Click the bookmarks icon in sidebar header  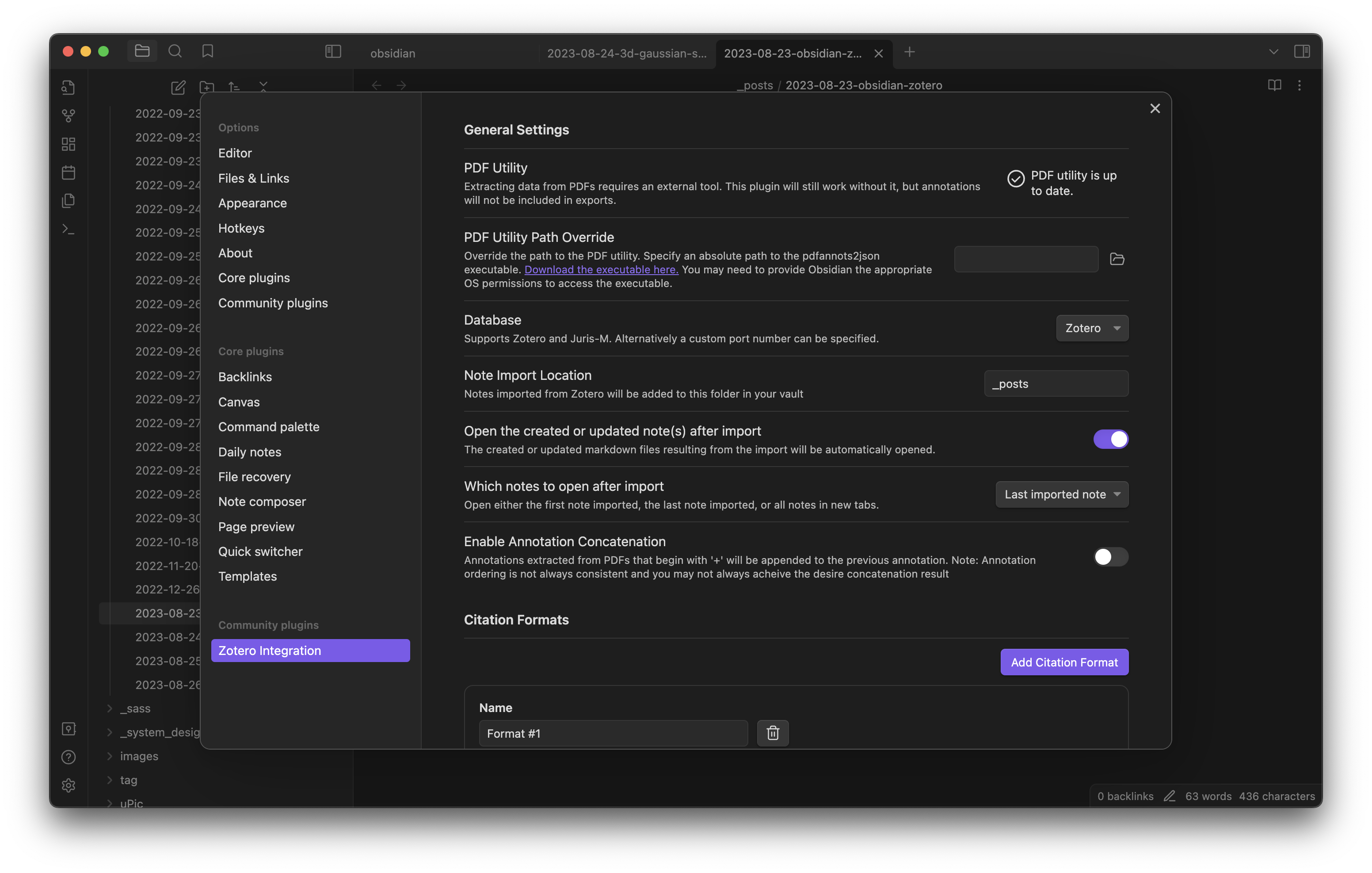207,51
